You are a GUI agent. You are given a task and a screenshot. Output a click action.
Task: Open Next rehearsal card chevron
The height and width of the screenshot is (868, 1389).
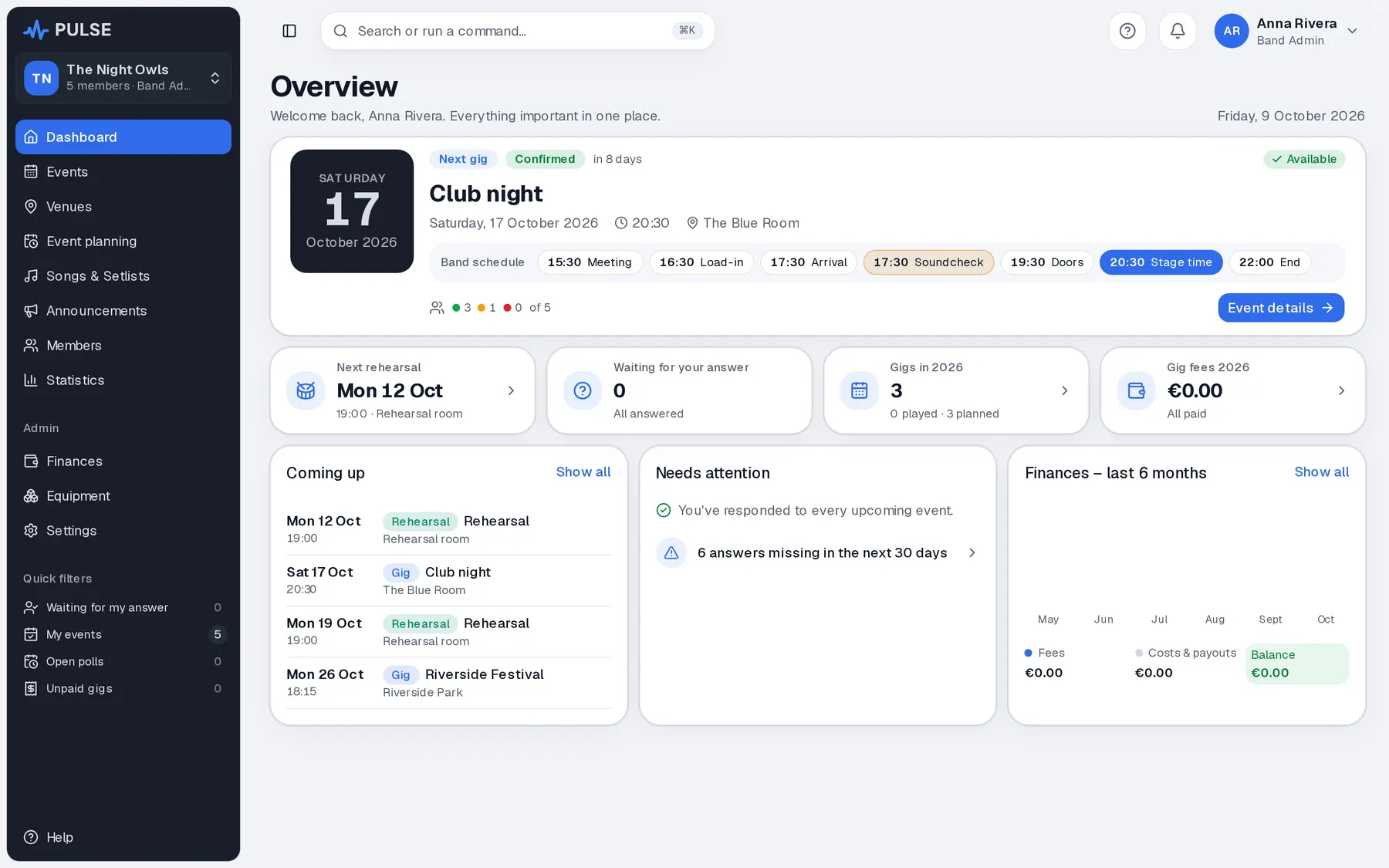[x=511, y=390]
